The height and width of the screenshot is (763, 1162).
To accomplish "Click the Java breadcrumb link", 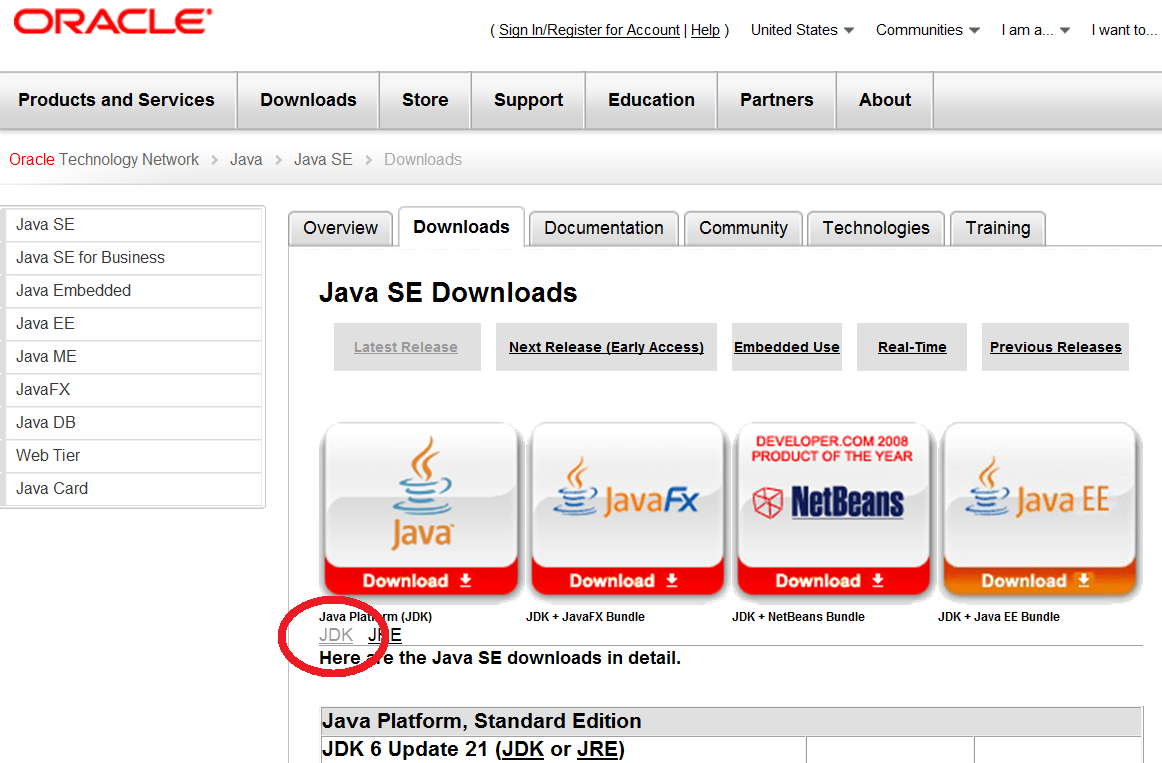I will point(246,160).
